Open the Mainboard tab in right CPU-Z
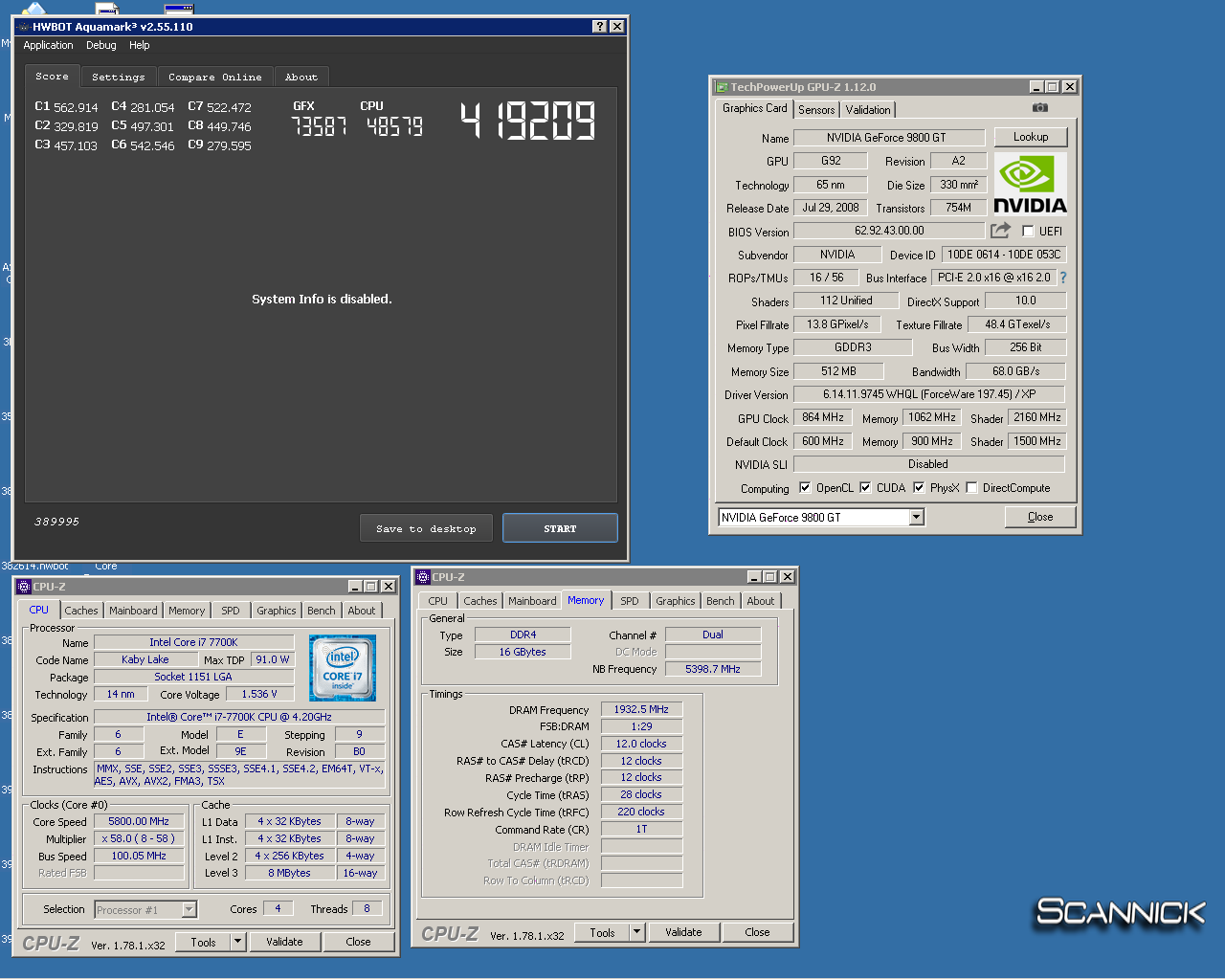Image resolution: width=1225 pixels, height=980 pixels. [x=532, y=601]
